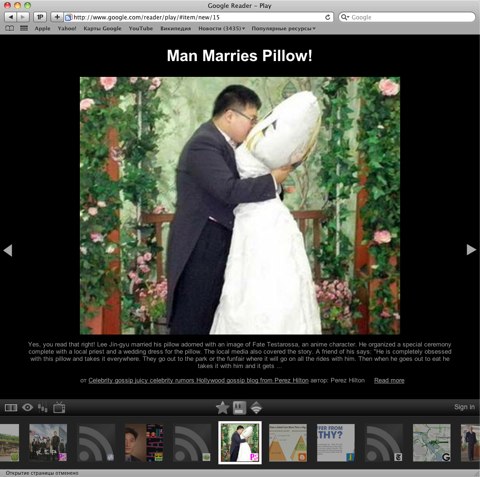Open search engine dropdown magnifier
The image size is (480, 477).
(x=345, y=17)
